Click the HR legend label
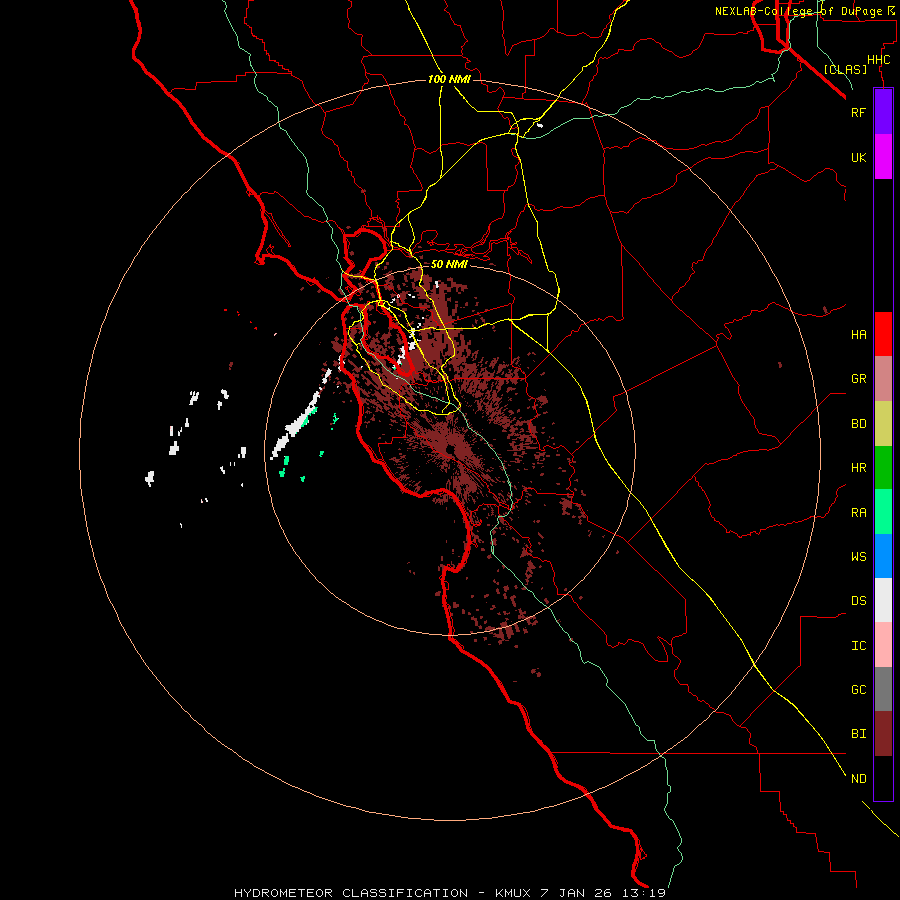The width and height of the screenshot is (900, 900). 858,468
